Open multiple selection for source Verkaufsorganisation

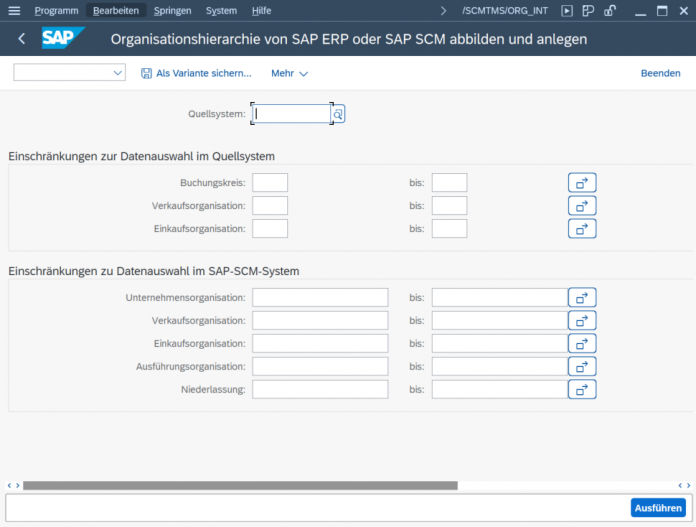tap(582, 206)
